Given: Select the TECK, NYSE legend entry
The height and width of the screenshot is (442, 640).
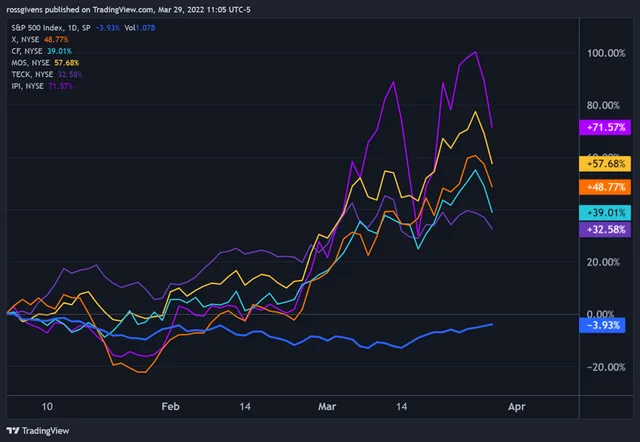Looking at the screenshot, I should click(x=47, y=74).
